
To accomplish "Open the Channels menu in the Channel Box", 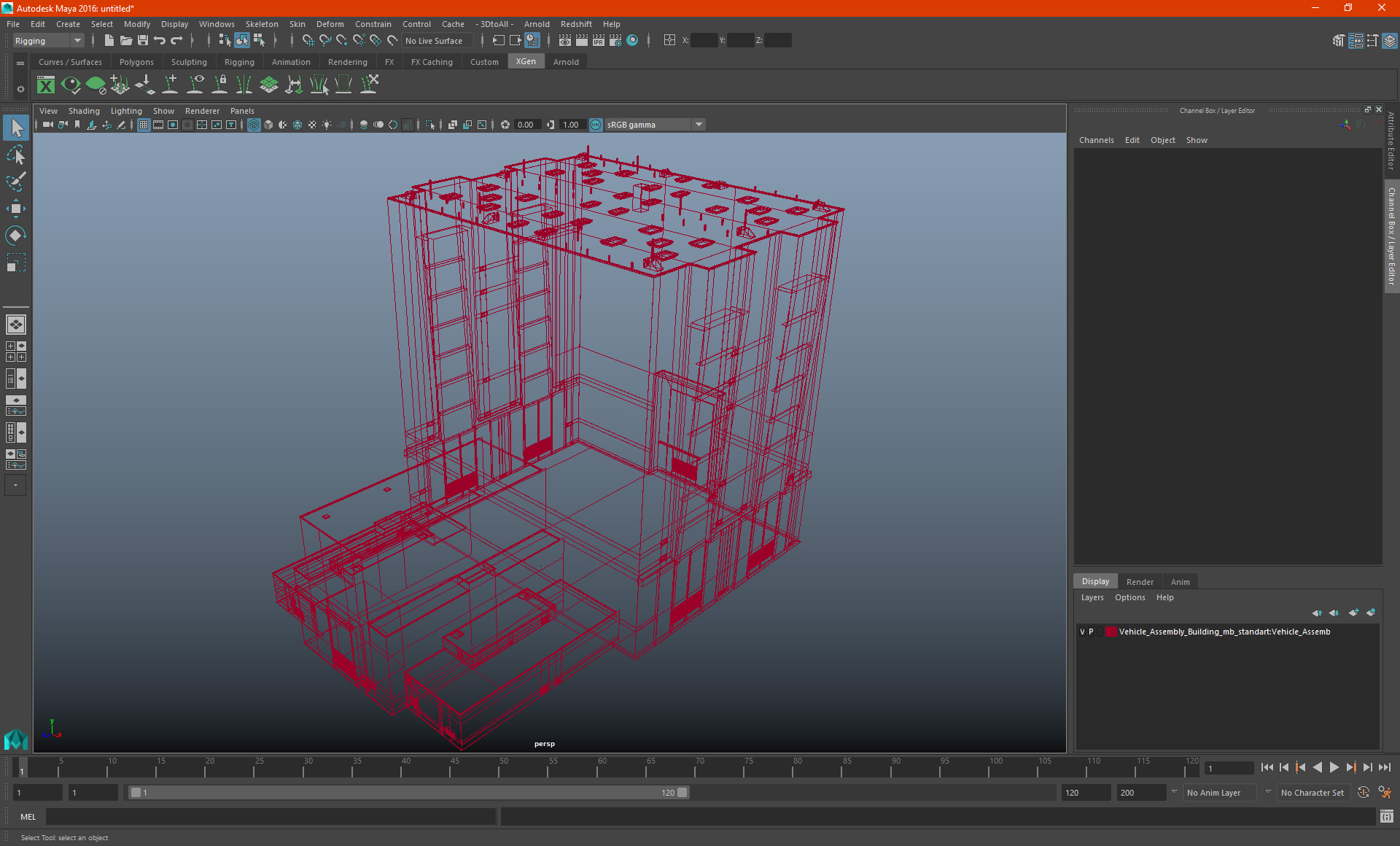I will [1096, 140].
